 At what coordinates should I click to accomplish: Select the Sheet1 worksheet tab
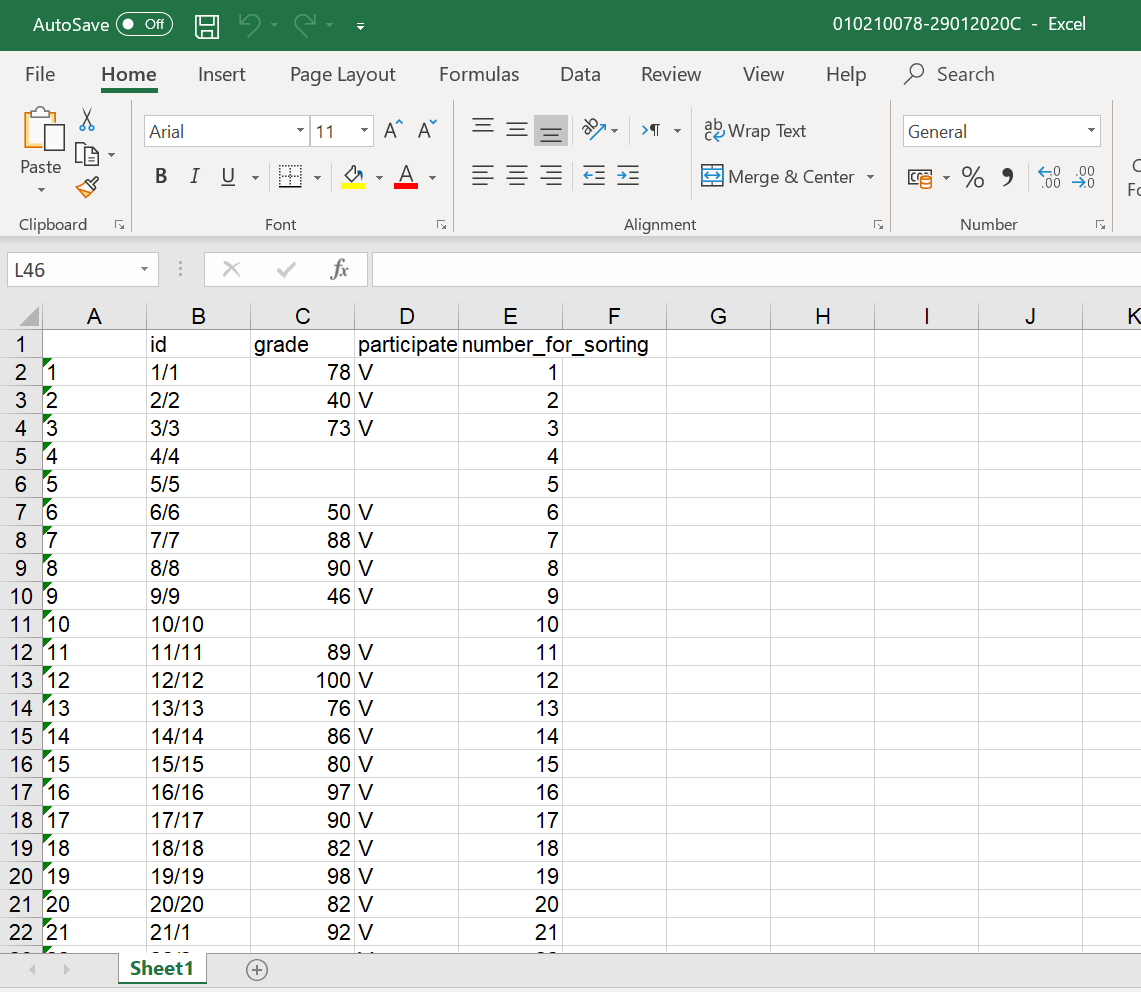pos(162,969)
